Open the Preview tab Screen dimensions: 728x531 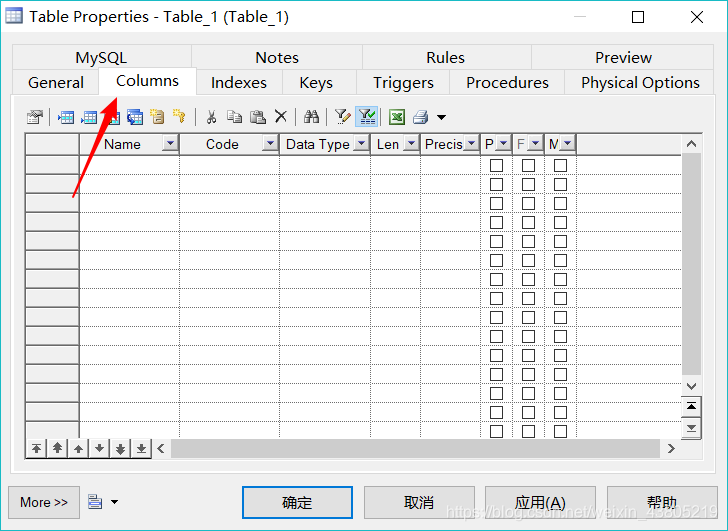pyautogui.click(x=623, y=58)
